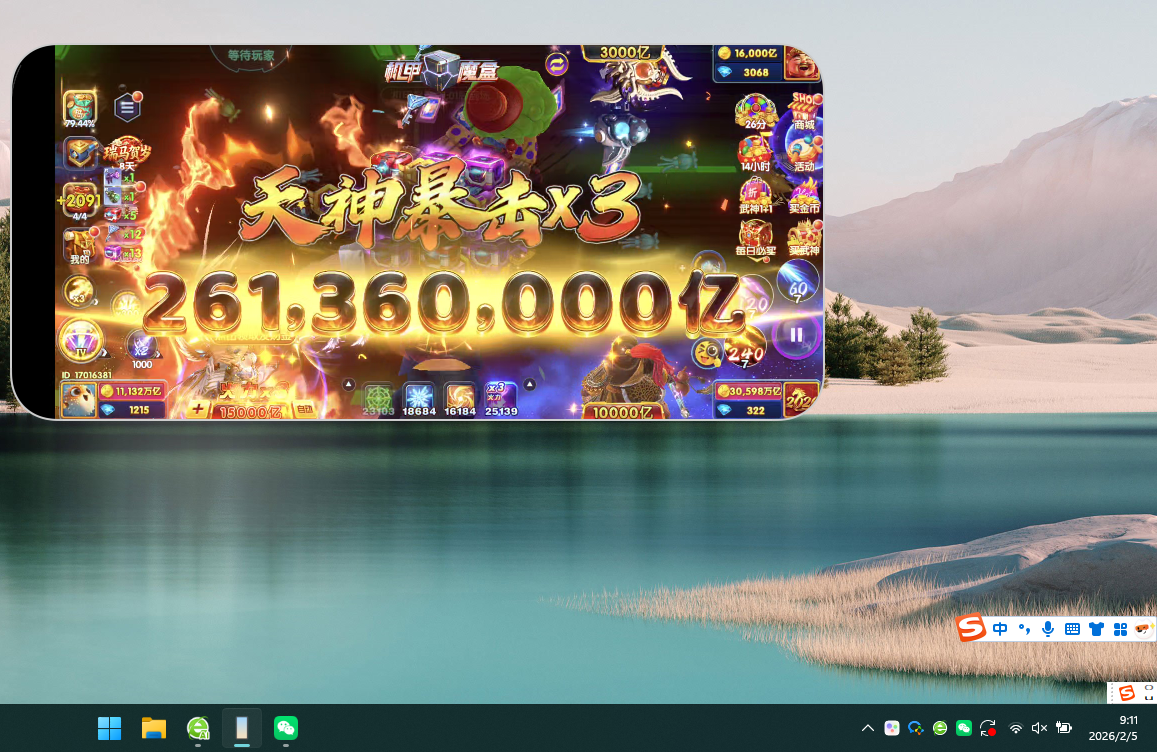This screenshot has height=752, width=1157.
Task: Click the 武神1+1 discount bag icon
Action: (756, 195)
